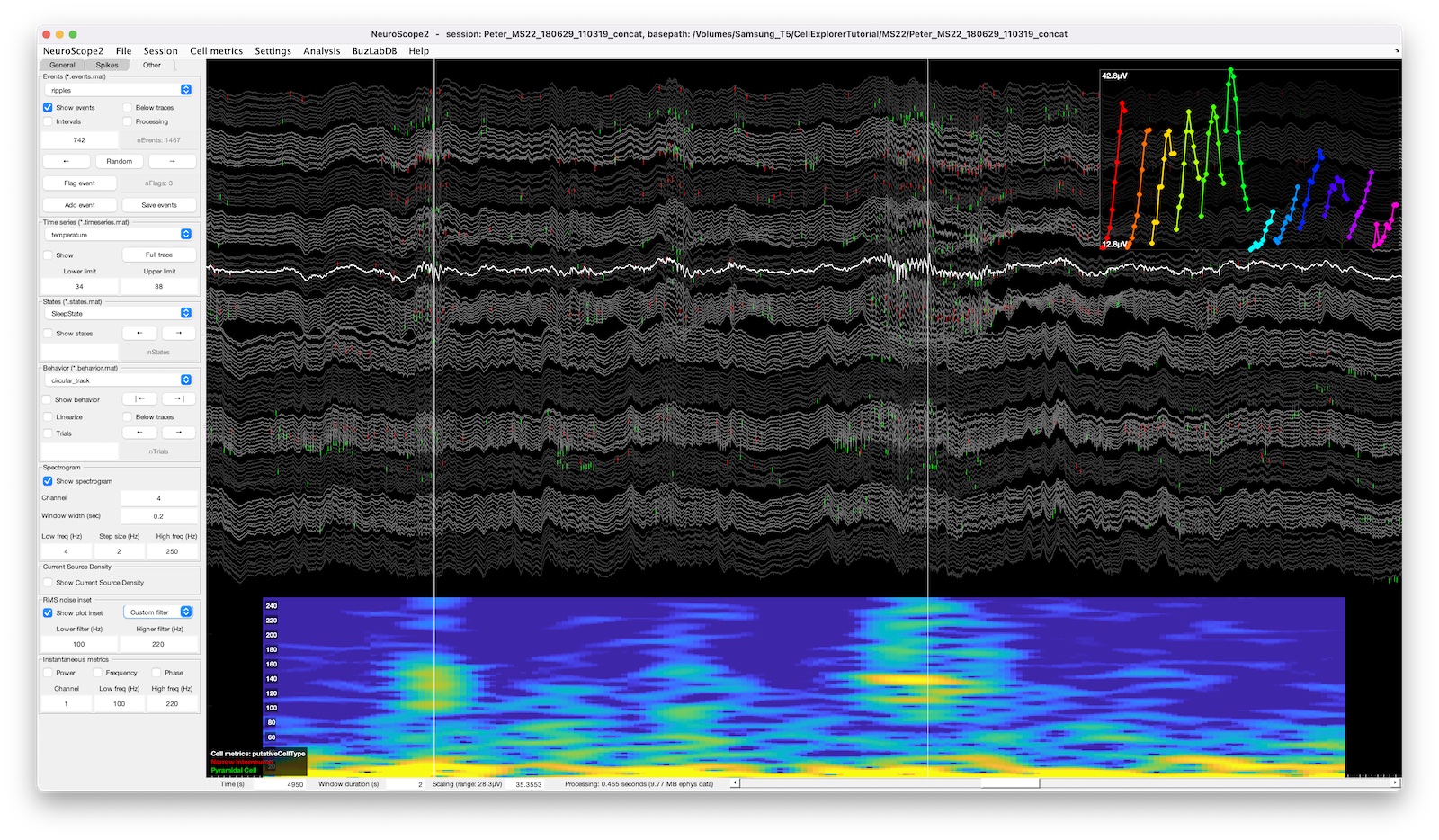This screenshot has height=840, width=1439.
Task: Click the Add event button
Action: [x=80, y=205]
